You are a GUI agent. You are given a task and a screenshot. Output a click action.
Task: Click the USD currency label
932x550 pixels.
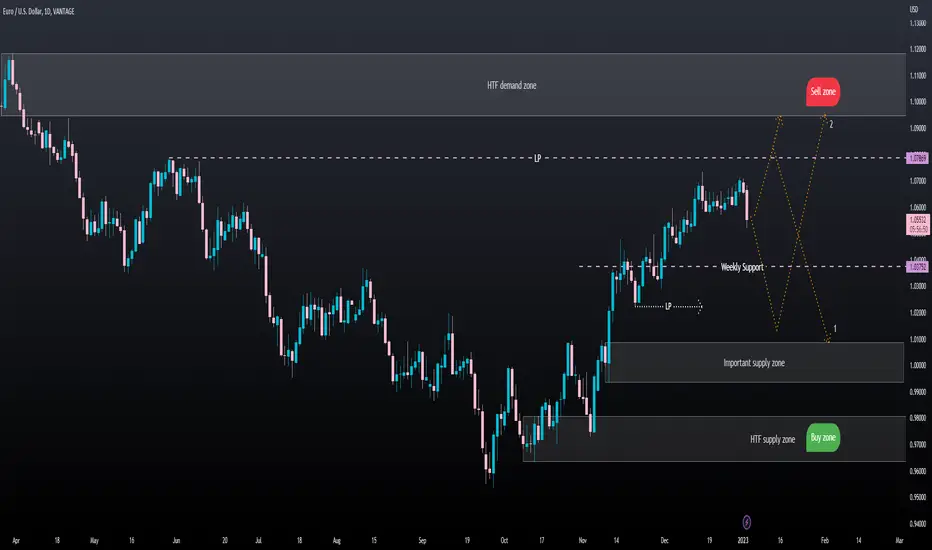click(914, 10)
